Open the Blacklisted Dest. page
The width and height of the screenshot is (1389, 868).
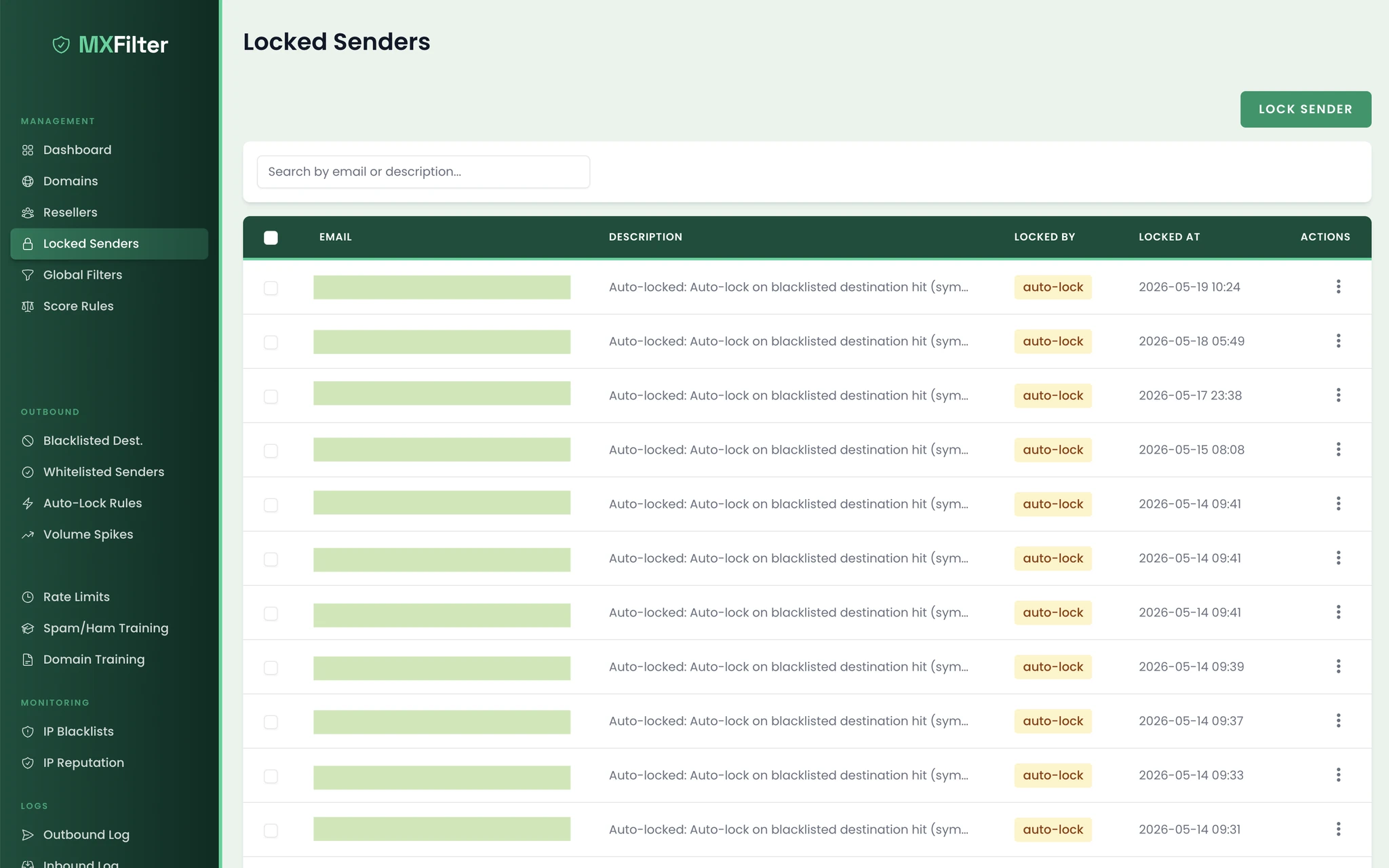tap(109, 441)
